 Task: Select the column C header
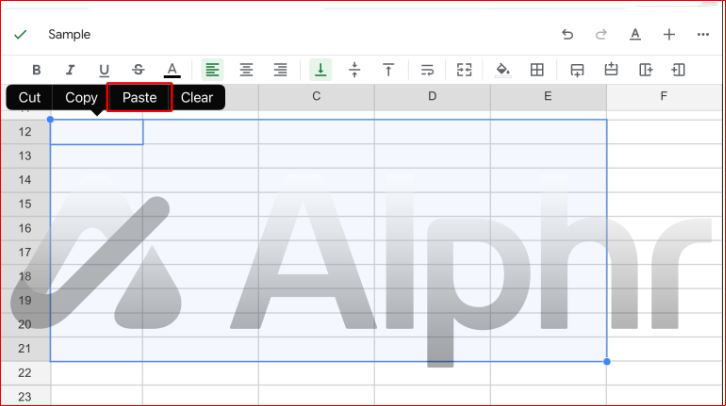(x=316, y=96)
